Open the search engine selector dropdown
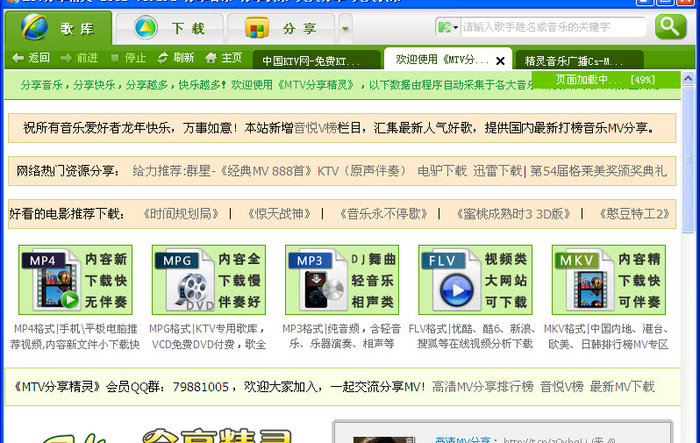 click(448, 27)
